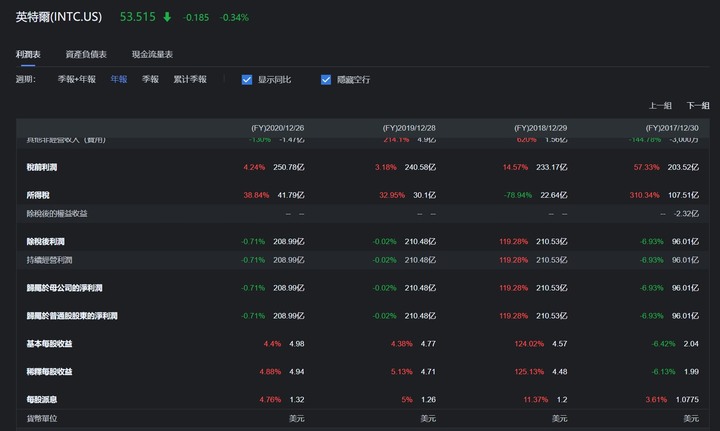Click the 下一組 button
The height and width of the screenshot is (431, 720).
pos(697,105)
